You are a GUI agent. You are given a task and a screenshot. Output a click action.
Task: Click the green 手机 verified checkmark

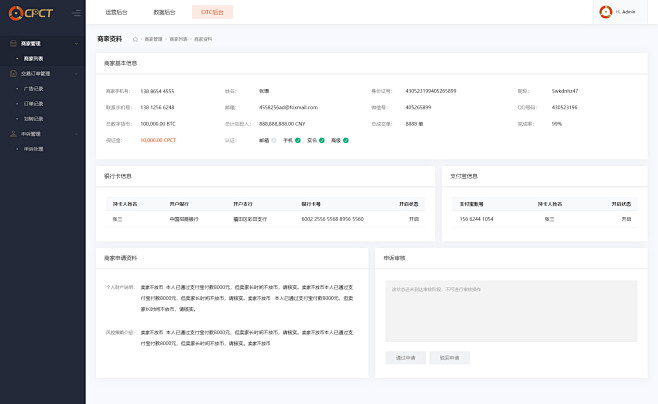click(298, 141)
